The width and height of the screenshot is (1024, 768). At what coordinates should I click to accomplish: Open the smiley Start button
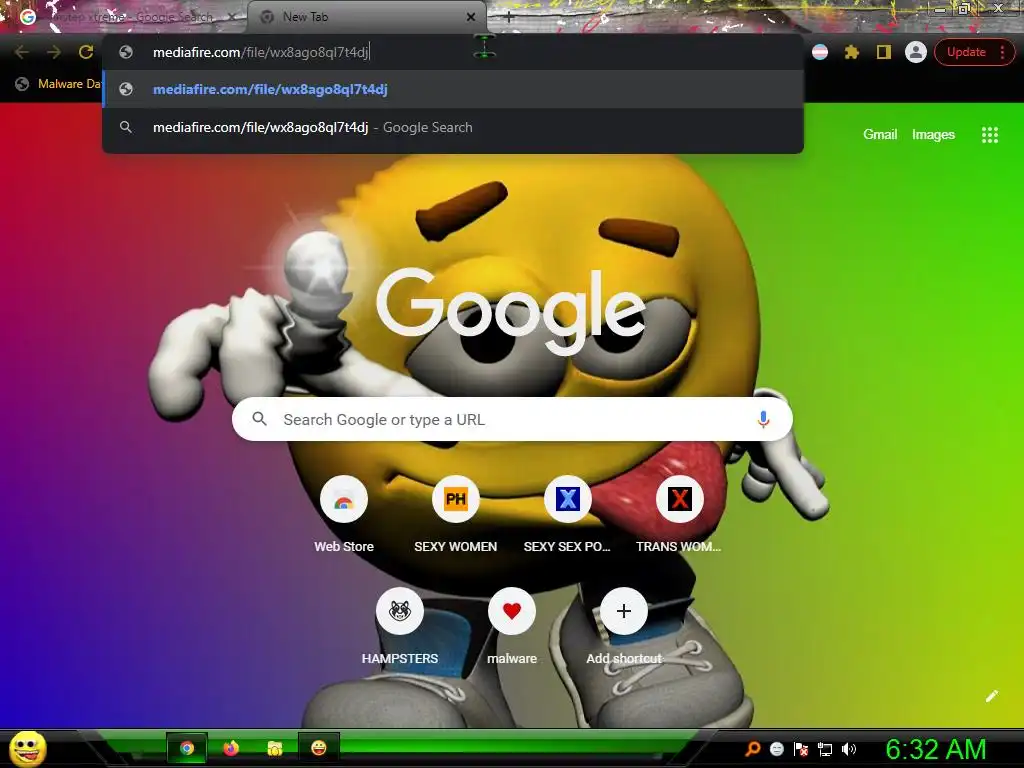coord(27,748)
